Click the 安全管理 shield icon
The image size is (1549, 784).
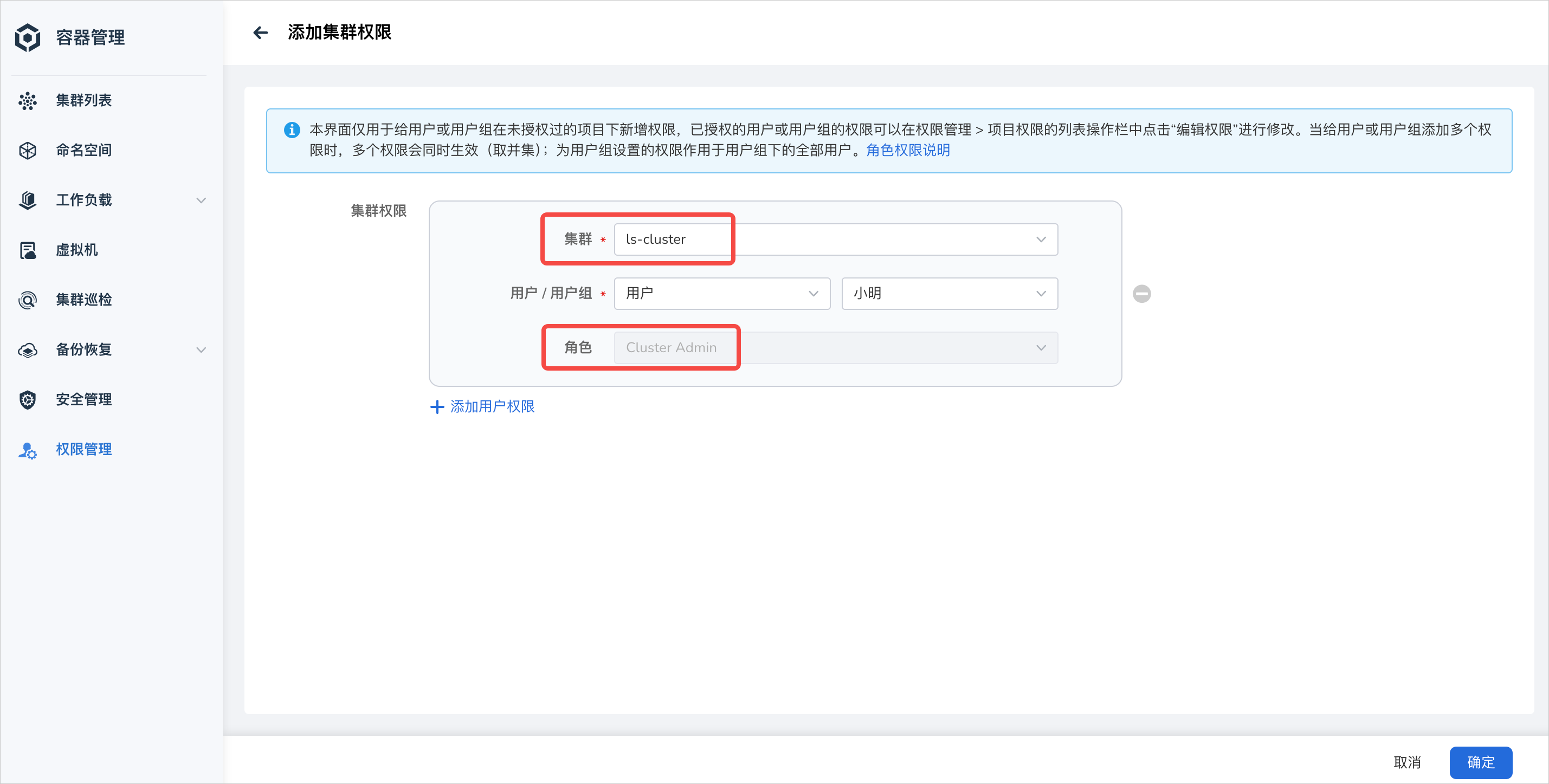coord(28,400)
